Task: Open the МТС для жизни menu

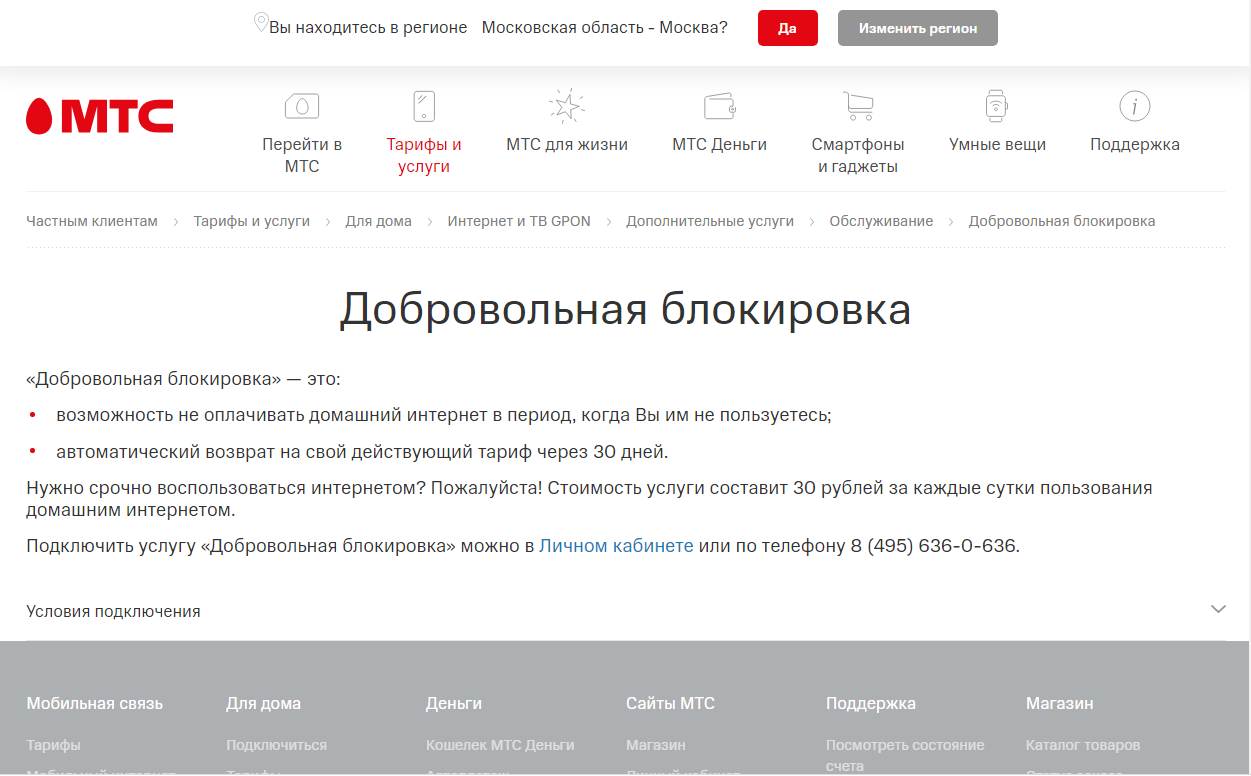Action: tap(567, 144)
